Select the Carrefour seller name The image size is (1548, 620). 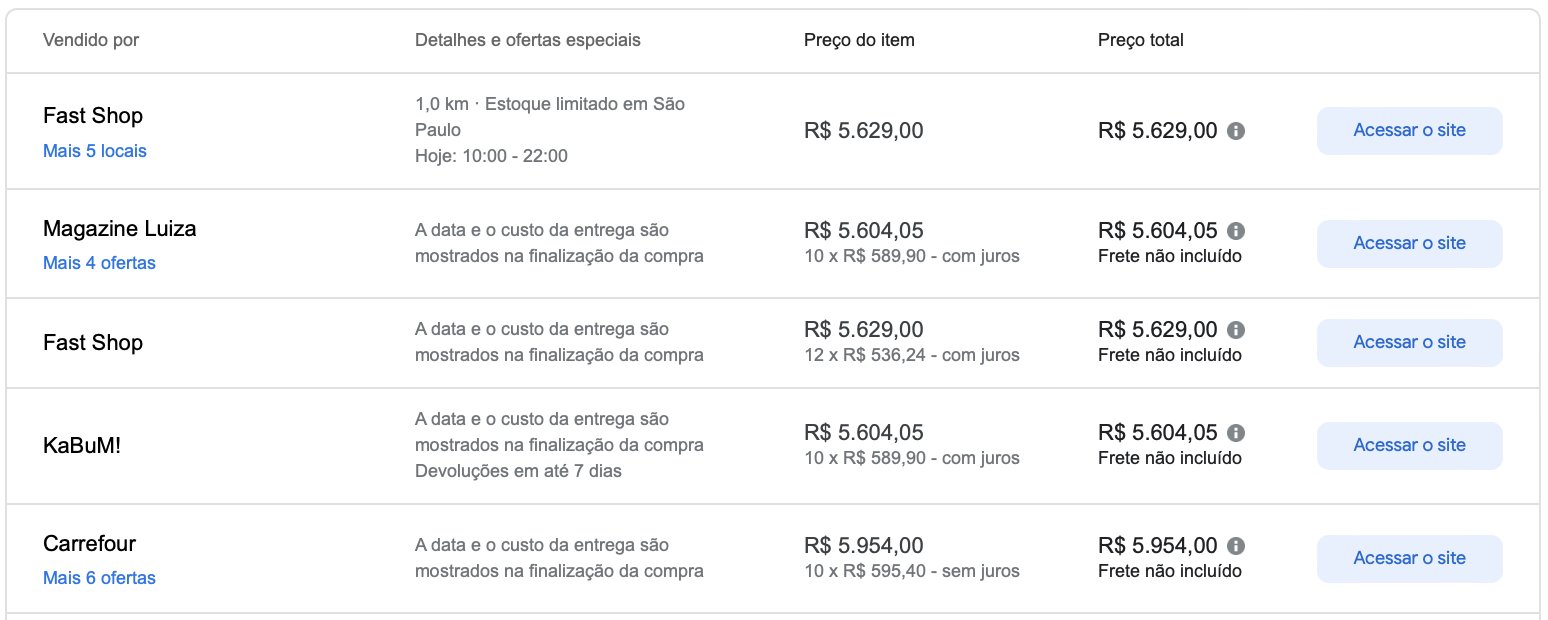pyautogui.click(x=89, y=544)
